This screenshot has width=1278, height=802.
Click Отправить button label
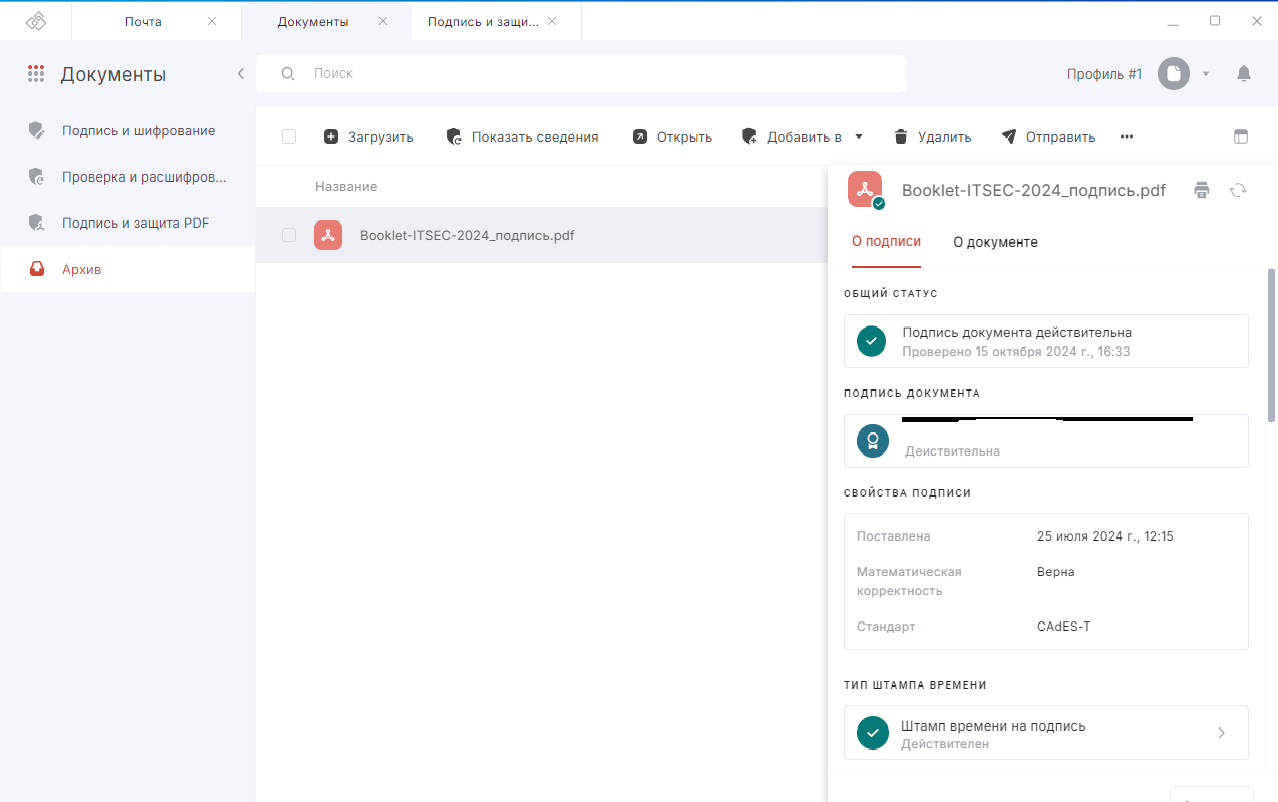tap(1060, 137)
